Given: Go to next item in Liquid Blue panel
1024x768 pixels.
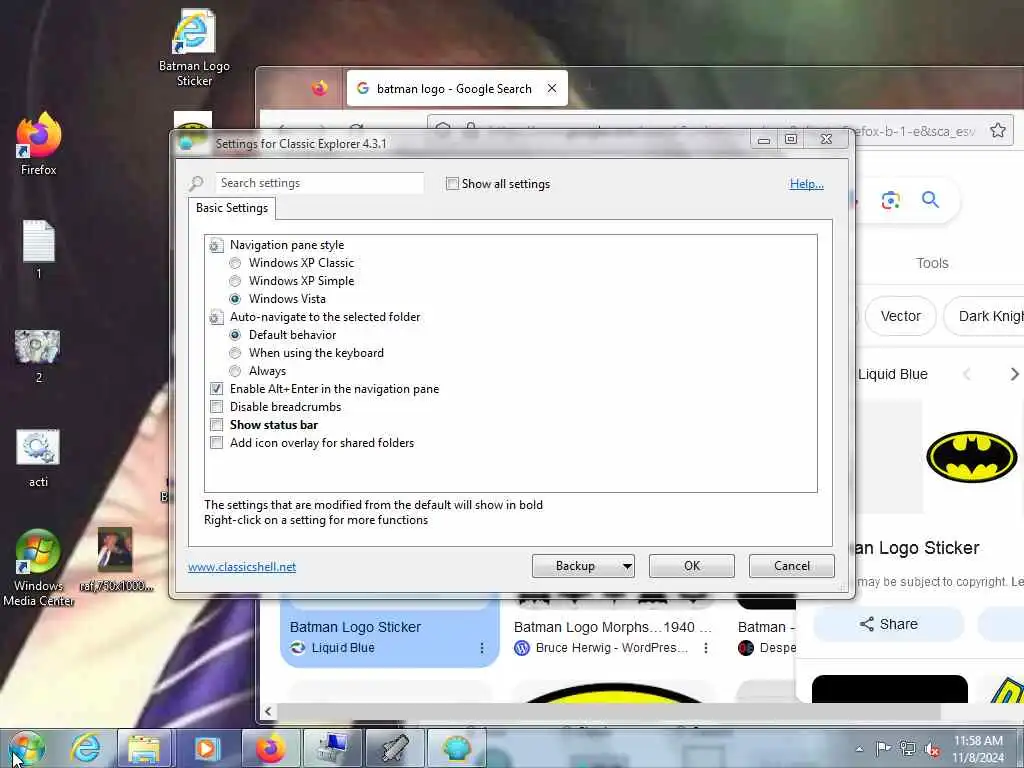Looking at the screenshot, I should coord(1014,374).
